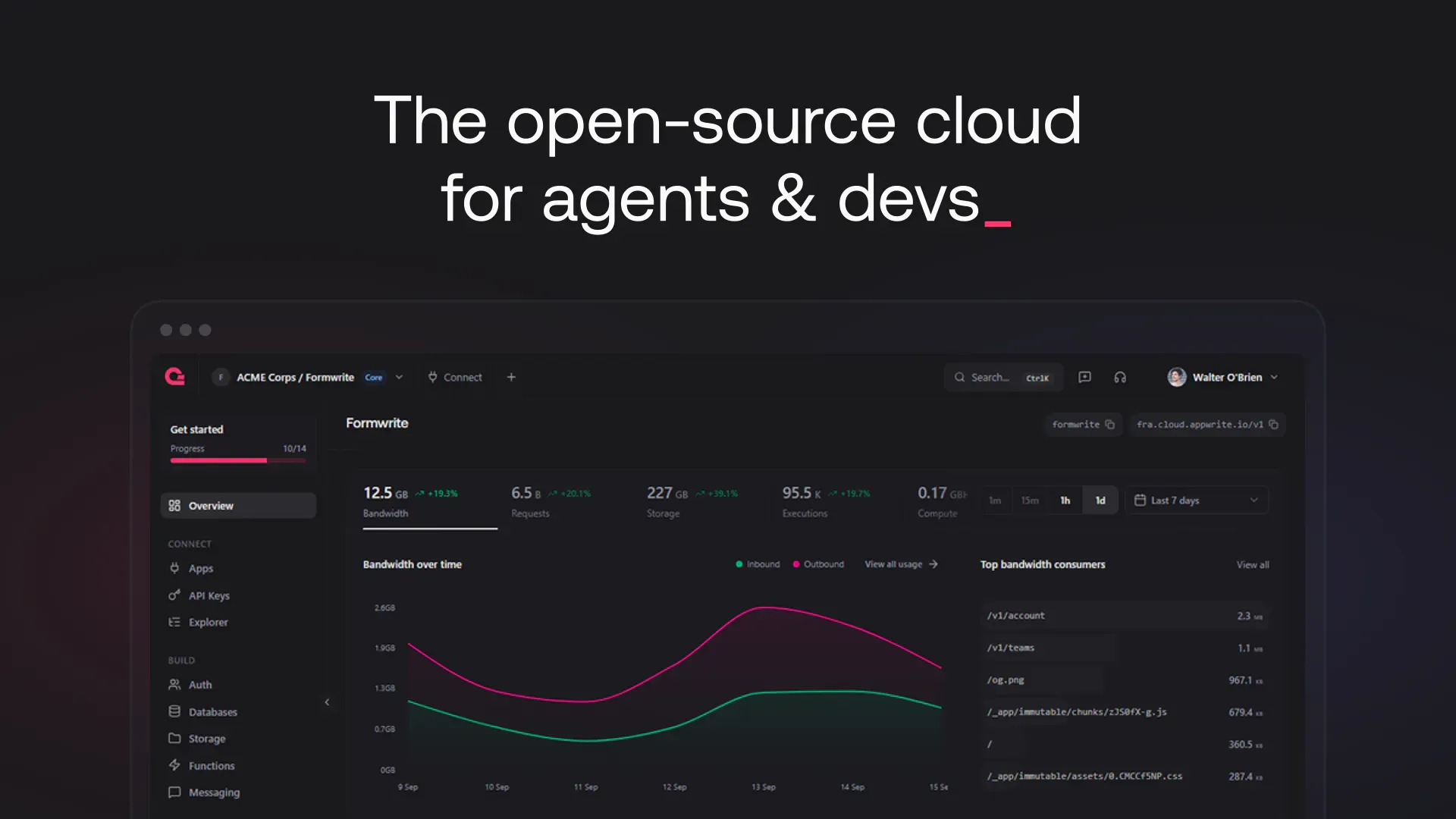Screen dimensions: 1456x819
Task: Select the Bandwidth metric tab
Action: [429, 502]
